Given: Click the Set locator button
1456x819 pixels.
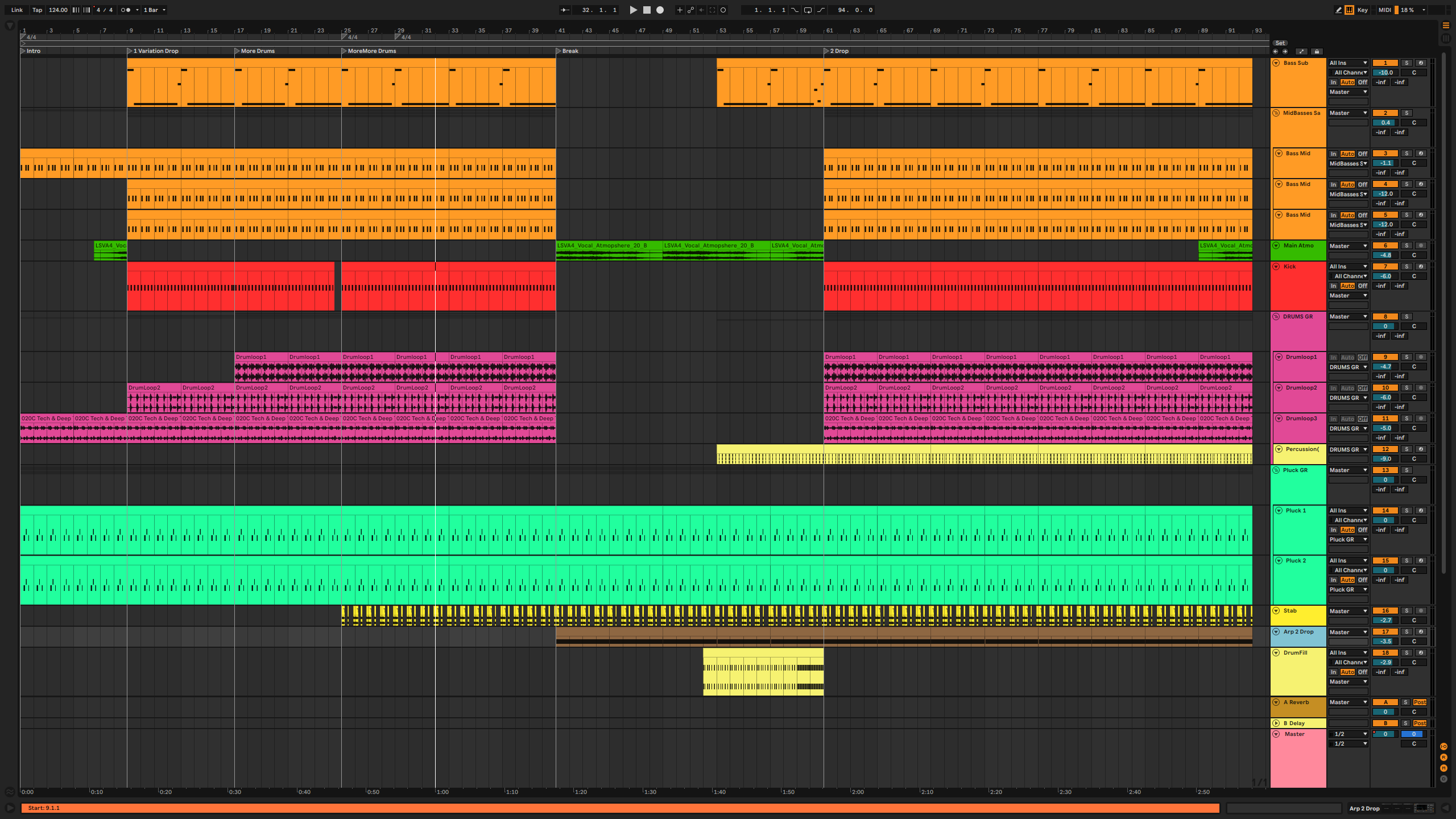Looking at the screenshot, I should [x=1280, y=43].
